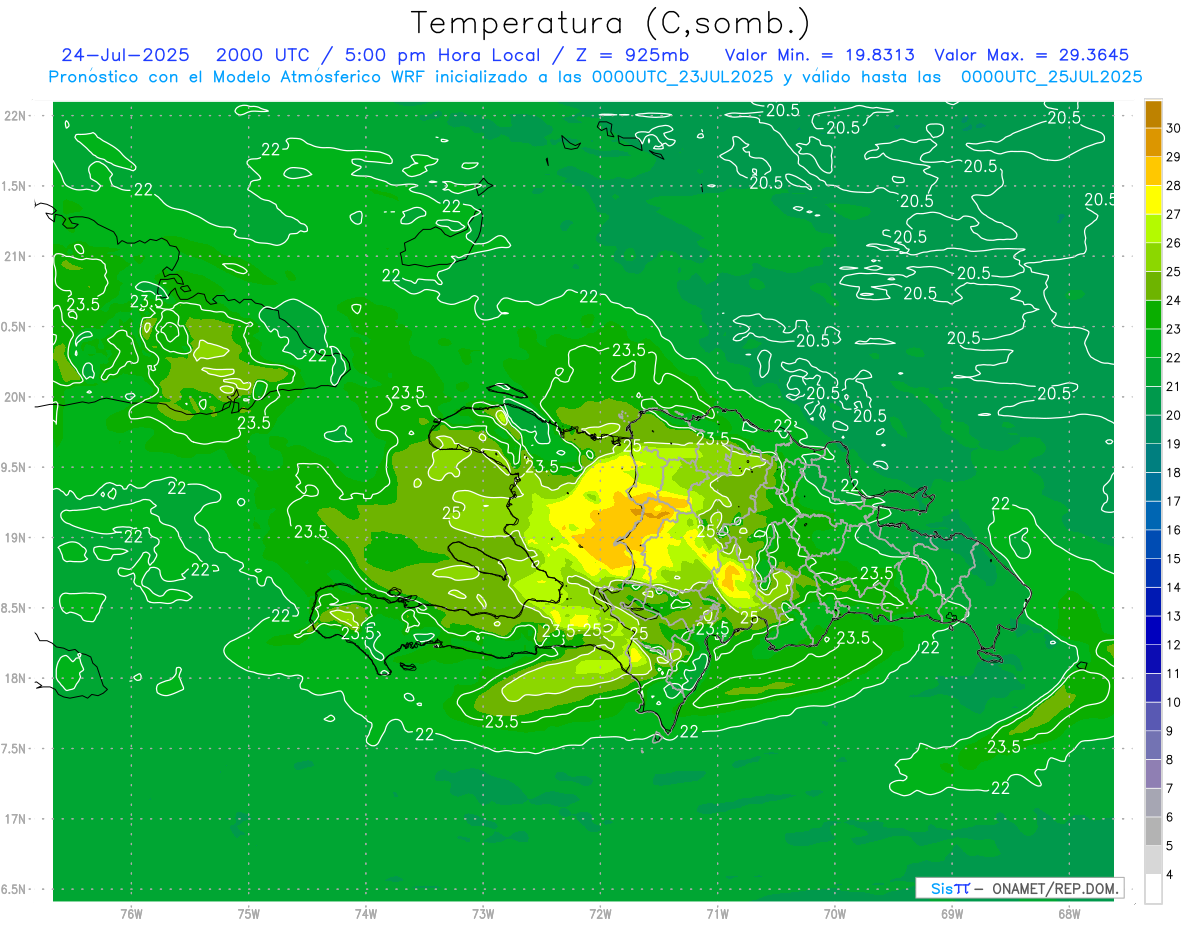Viewport: 1200px width, 927px height.
Task: Pick the color bar swatch between 8 and 9
Action: pyautogui.click(x=1153, y=746)
